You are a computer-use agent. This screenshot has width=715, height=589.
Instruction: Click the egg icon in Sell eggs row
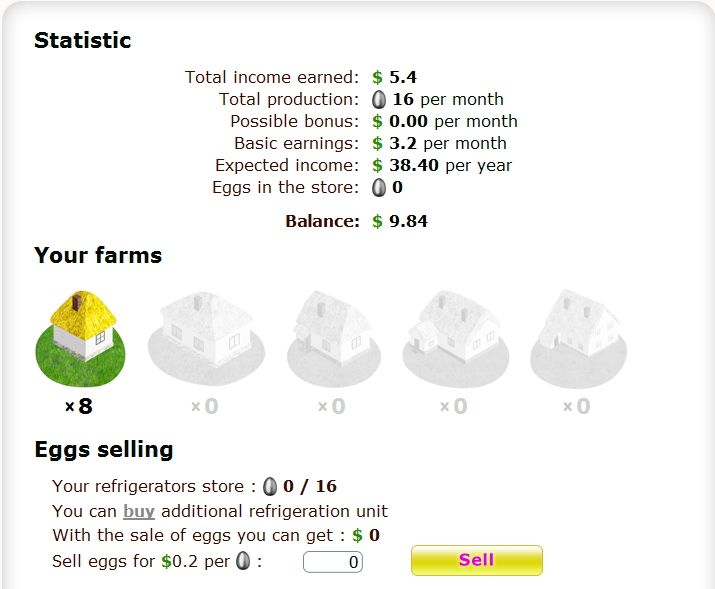tap(243, 561)
